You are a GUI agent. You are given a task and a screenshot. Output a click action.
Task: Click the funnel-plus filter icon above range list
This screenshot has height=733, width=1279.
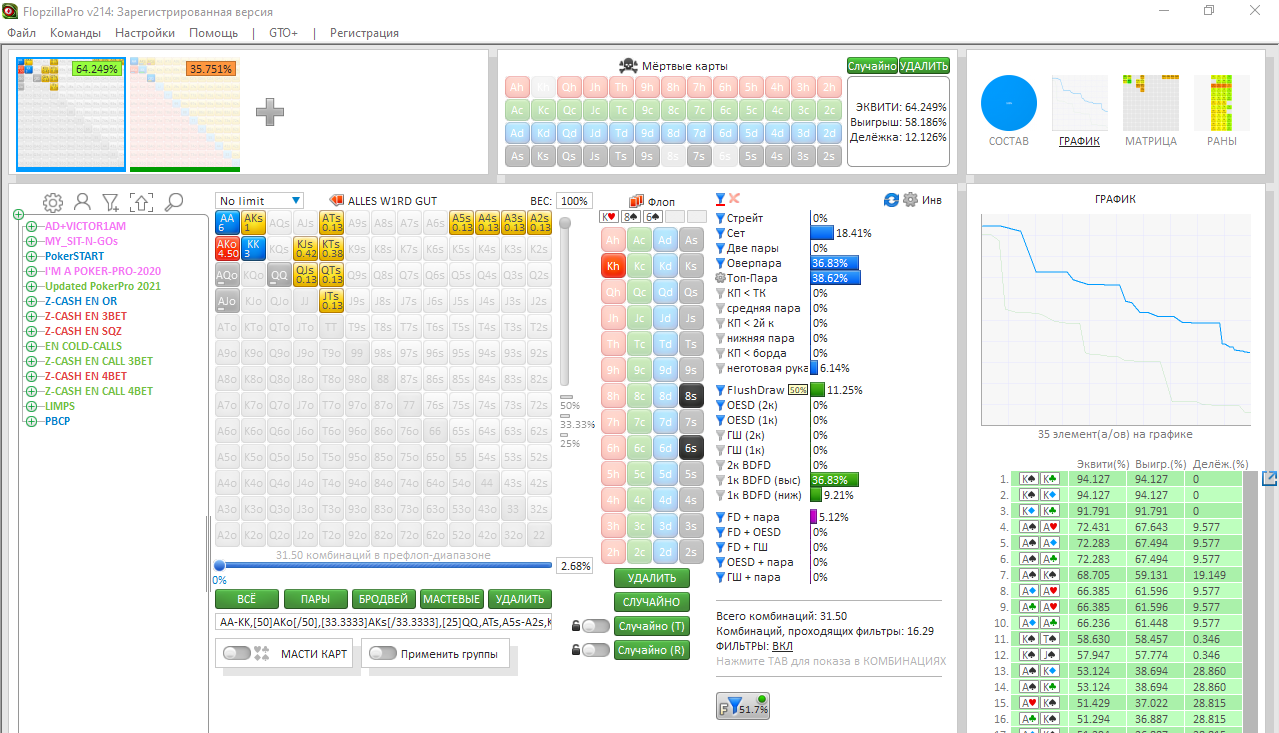(111, 202)
